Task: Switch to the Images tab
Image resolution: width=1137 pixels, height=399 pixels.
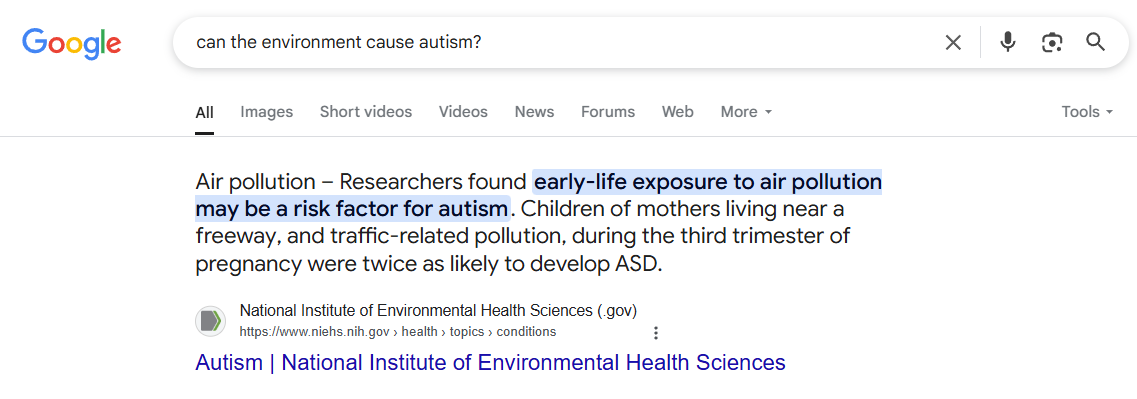Action: (267, 112)
